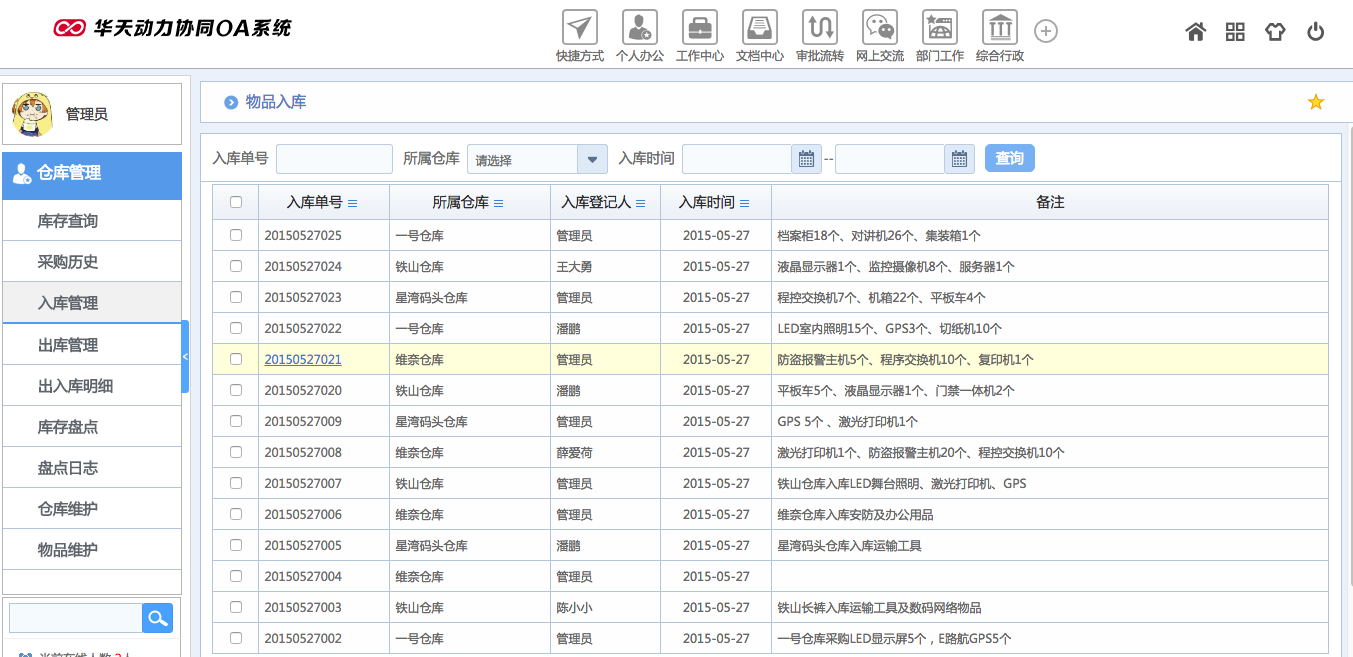Select 出库管理 from the sidebar menu
Screen dimensions: 1353x657
[x=68, y=345]
